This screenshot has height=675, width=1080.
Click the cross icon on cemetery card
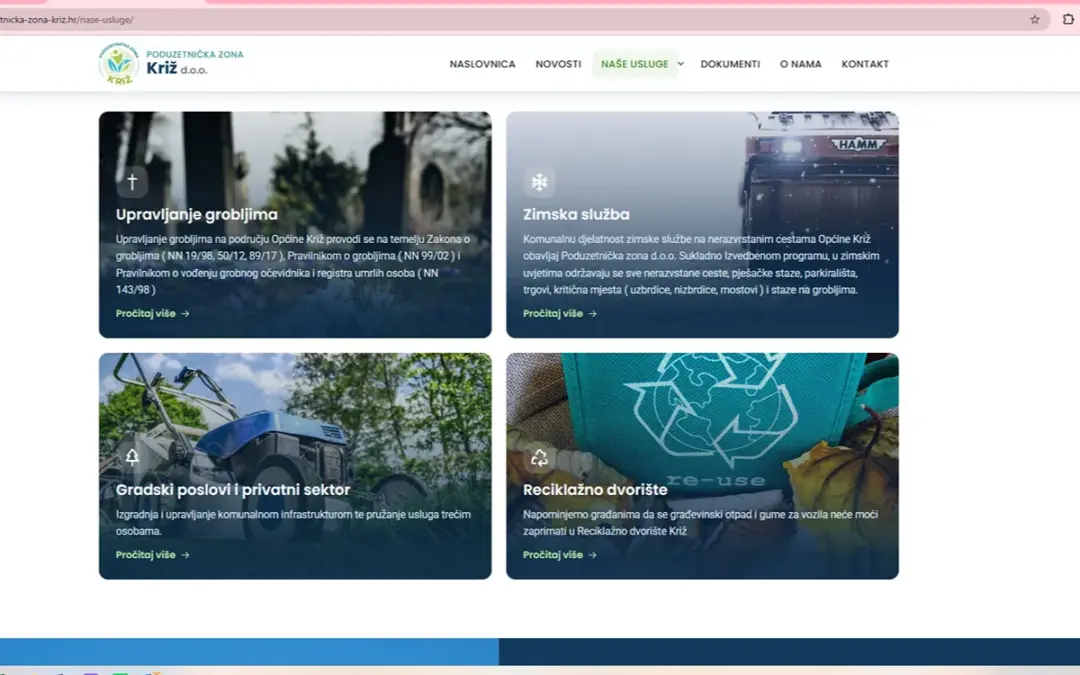[132, 182]
